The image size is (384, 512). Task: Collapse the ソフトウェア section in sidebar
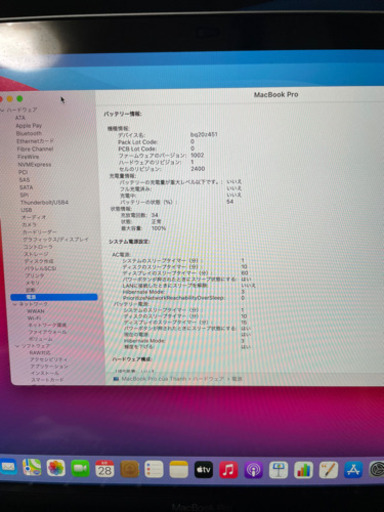[17, 346]
